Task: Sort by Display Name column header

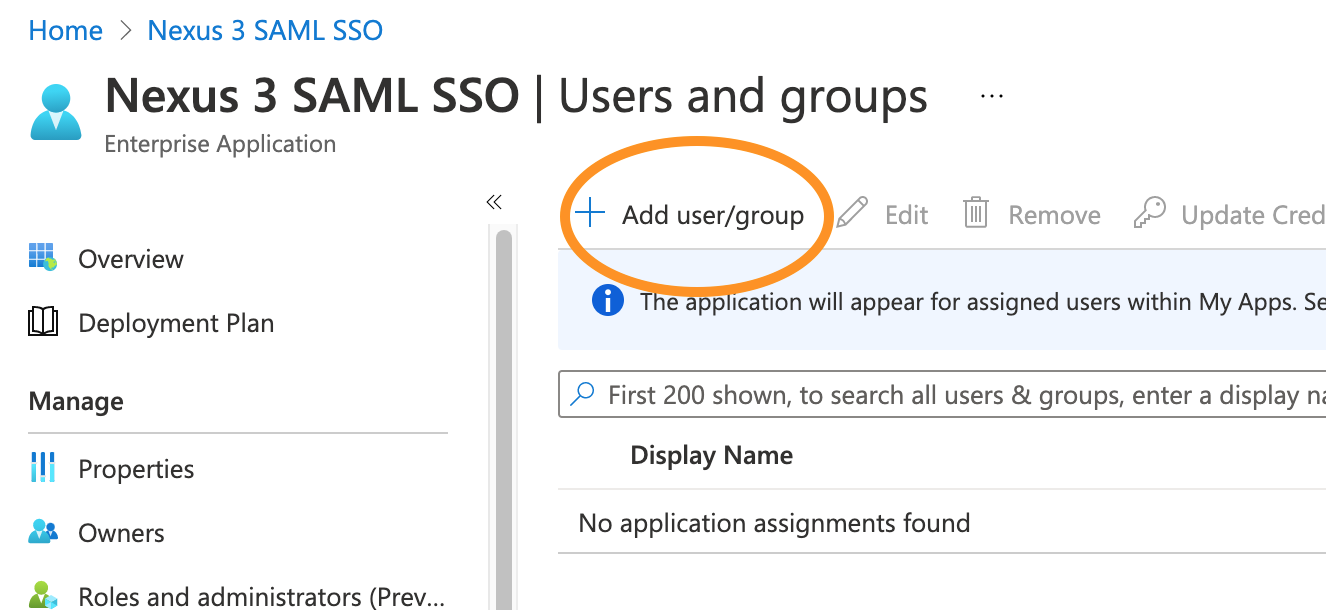Action: (711, 456)
